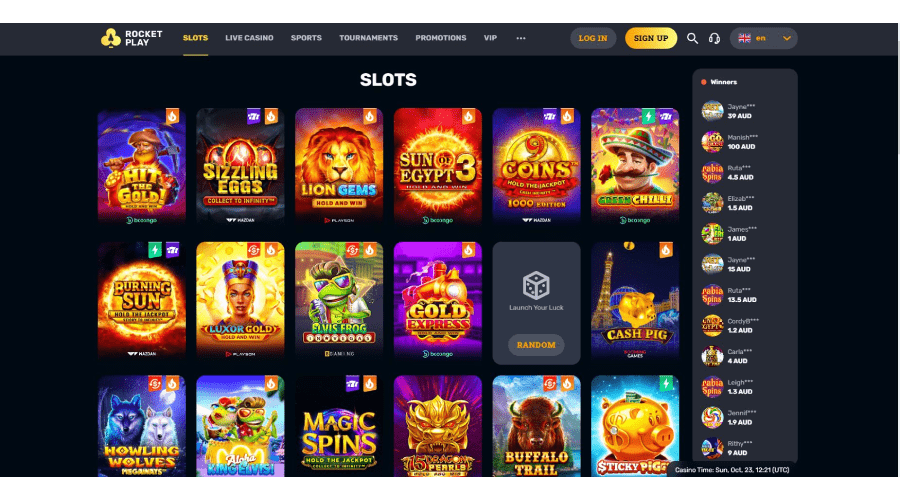Viewport: 900px width, 500px height.
Task: Click the Sign Up button
Action: pos(651,38)
